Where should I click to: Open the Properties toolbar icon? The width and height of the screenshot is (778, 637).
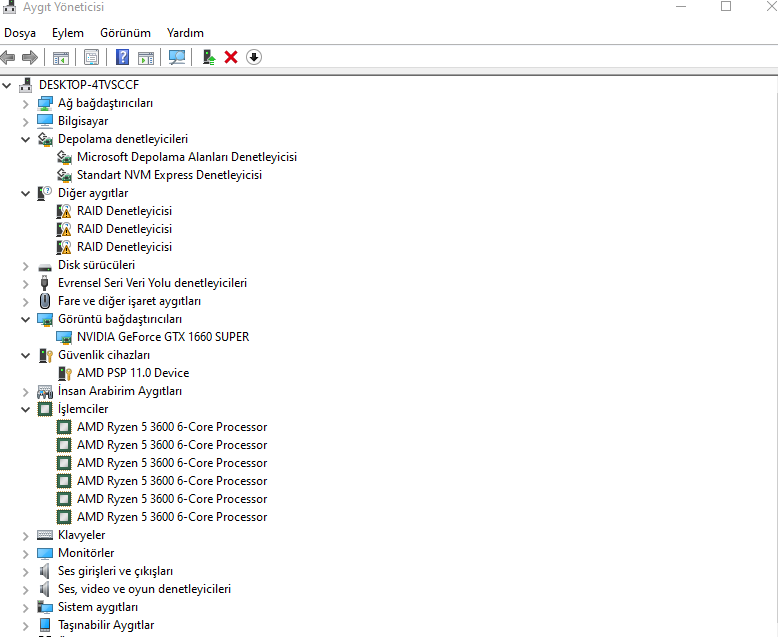tap(91, 58)
